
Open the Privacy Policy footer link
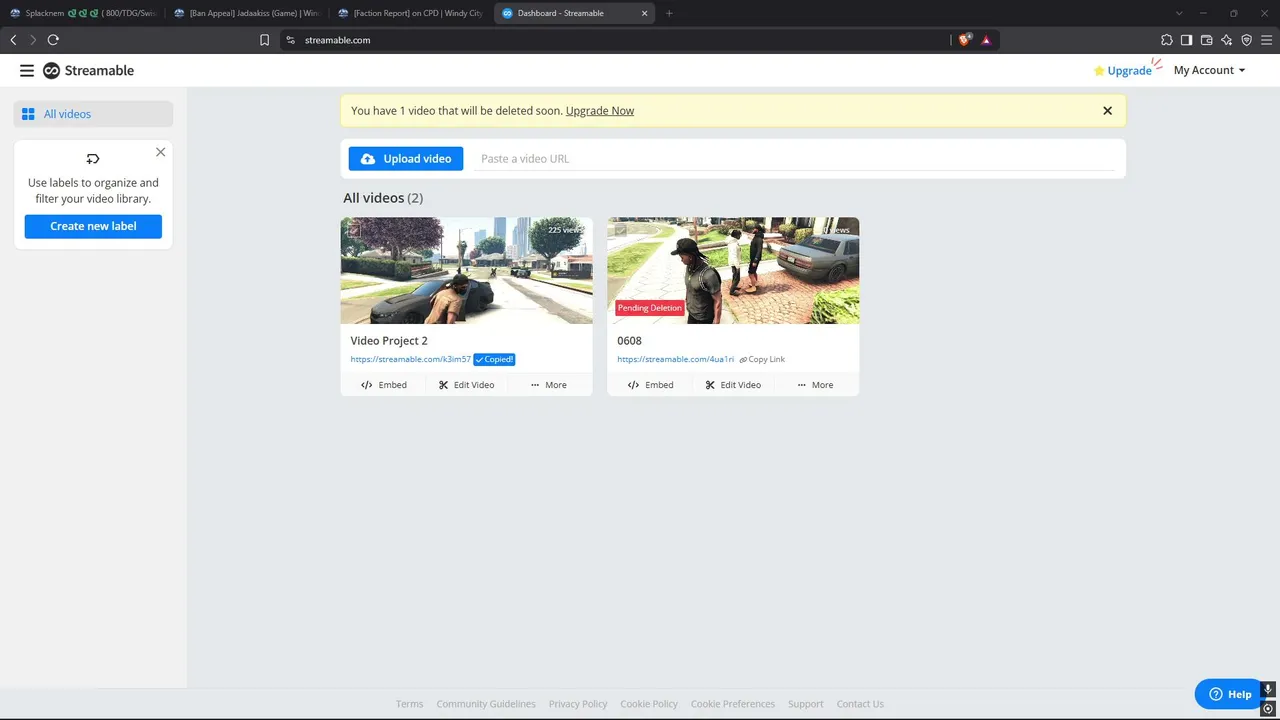click(x=578, y=704)
